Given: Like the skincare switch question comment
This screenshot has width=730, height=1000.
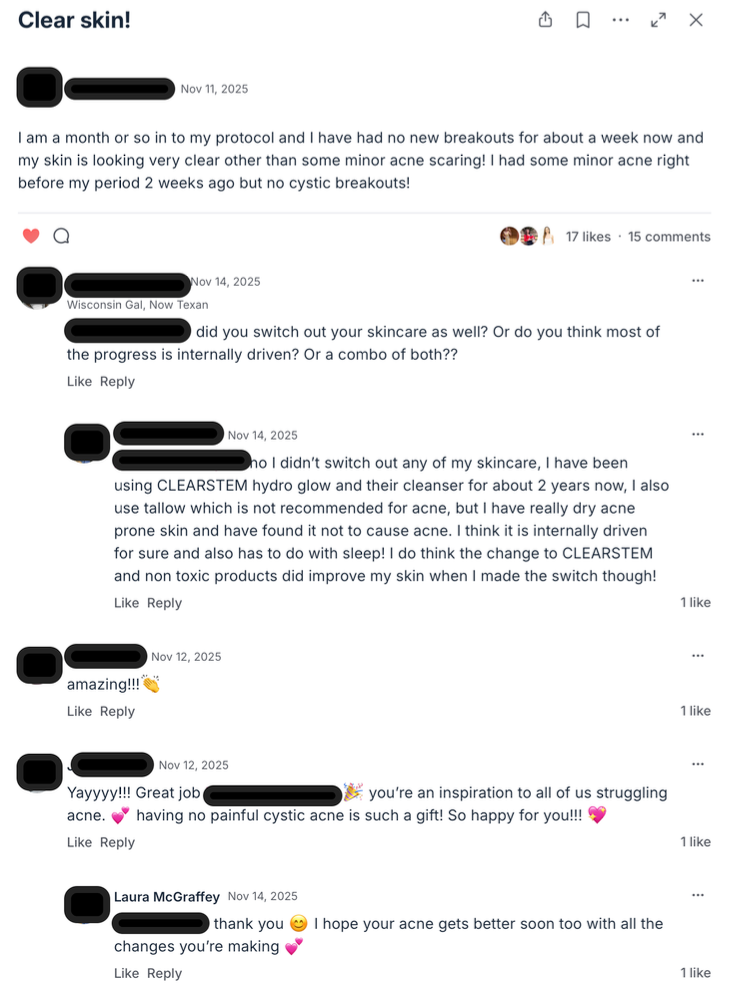Looking at the screenshot, I should click(x=79, y=381).
